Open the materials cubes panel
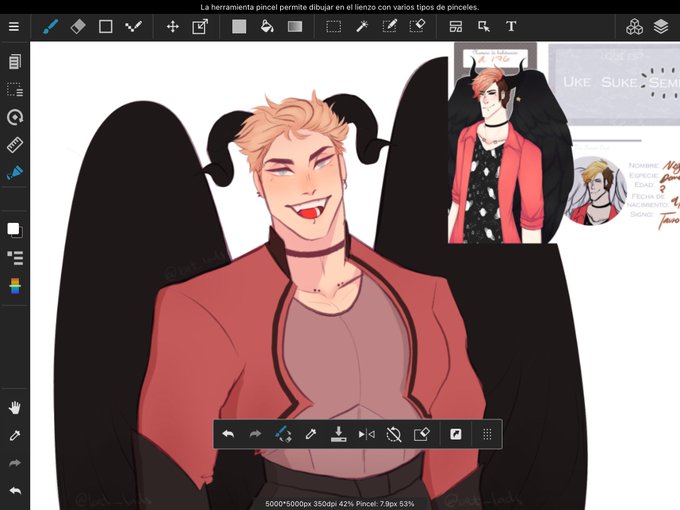 pyautogui.click(x=634, y=26)
